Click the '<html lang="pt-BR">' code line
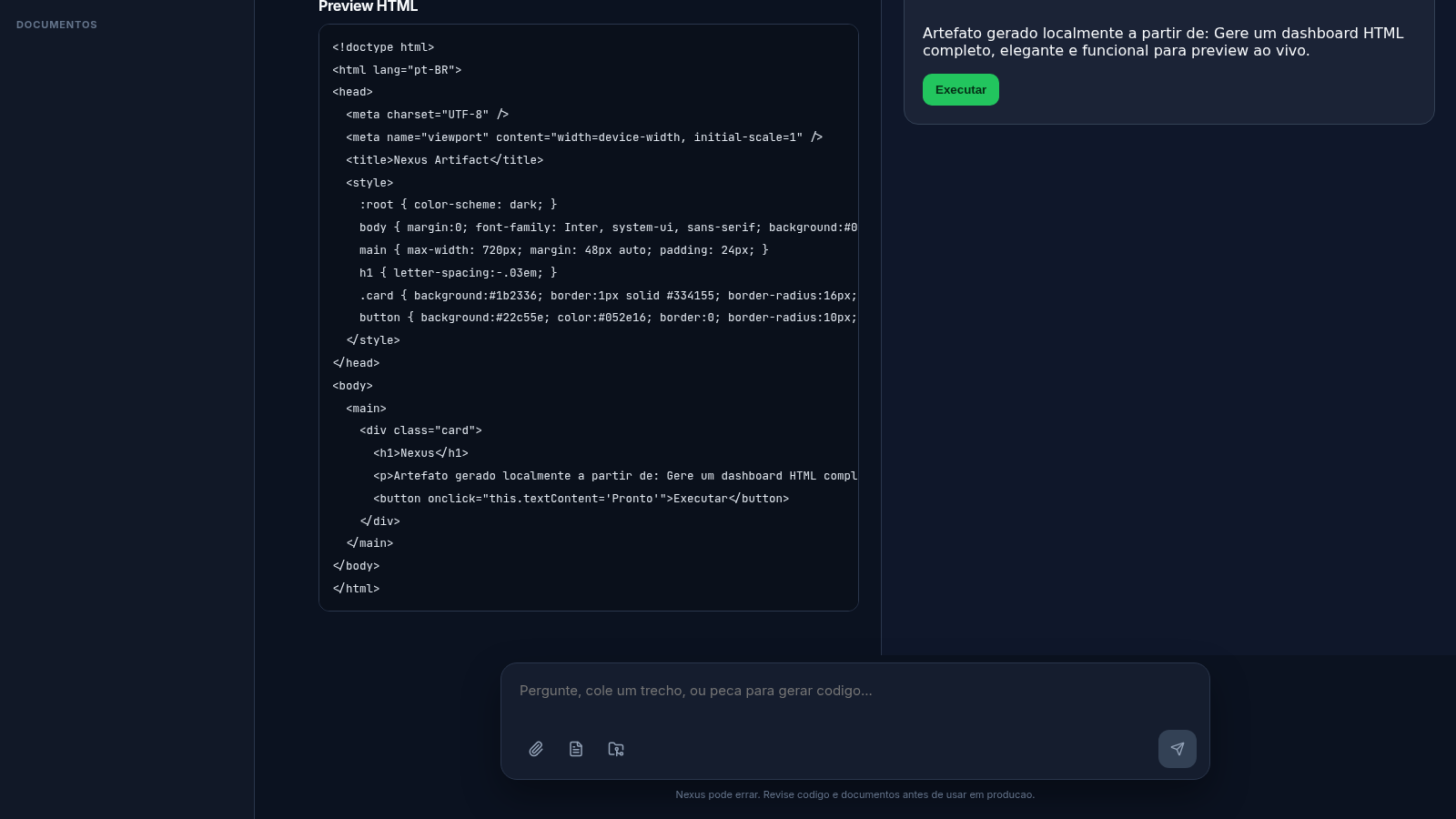Image resolution: width=1456 pixels, height=819 pixels. pyautogui.click(x=397, y=70)
